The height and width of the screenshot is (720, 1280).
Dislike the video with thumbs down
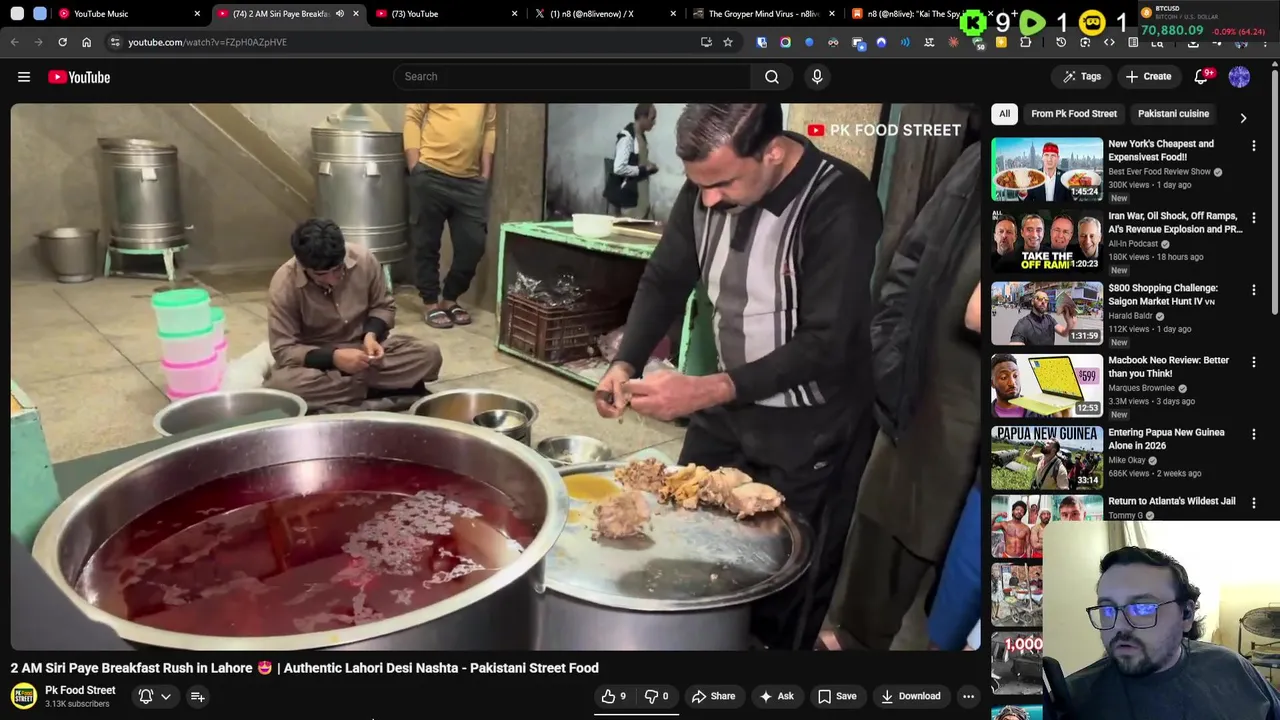pos(657,696)
